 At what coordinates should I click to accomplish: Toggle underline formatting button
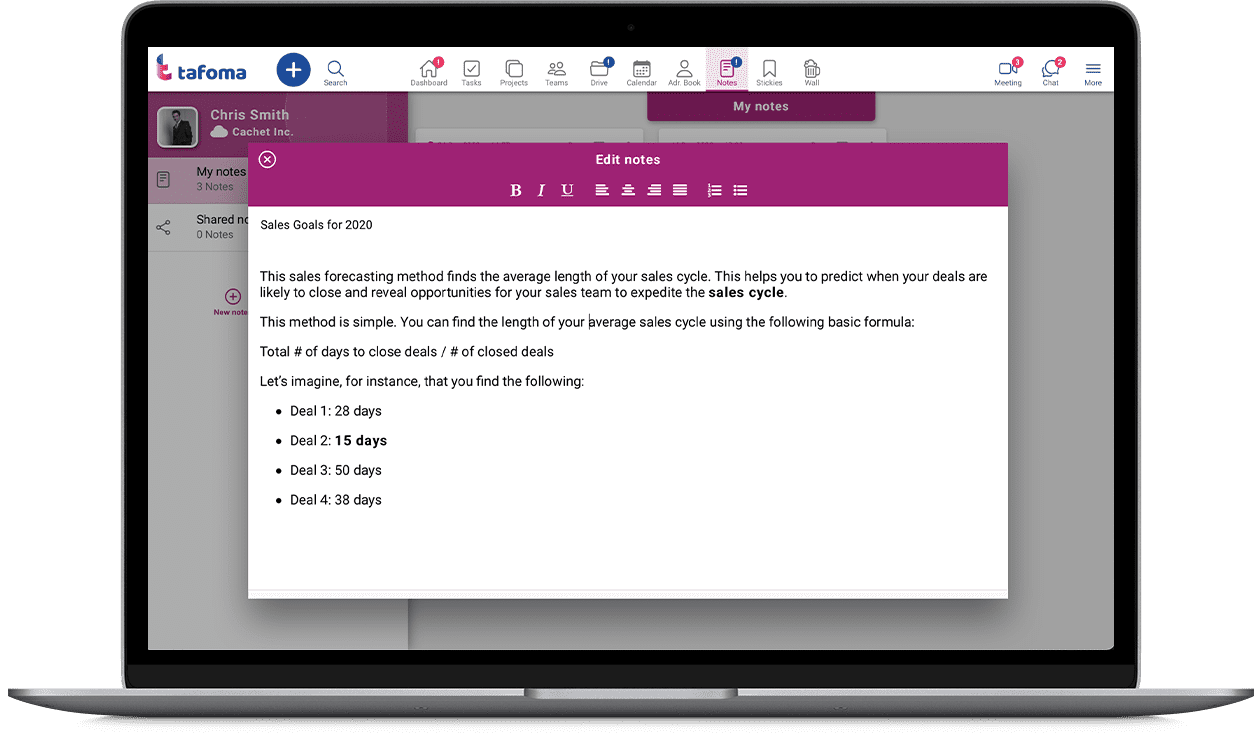(567, 190)
